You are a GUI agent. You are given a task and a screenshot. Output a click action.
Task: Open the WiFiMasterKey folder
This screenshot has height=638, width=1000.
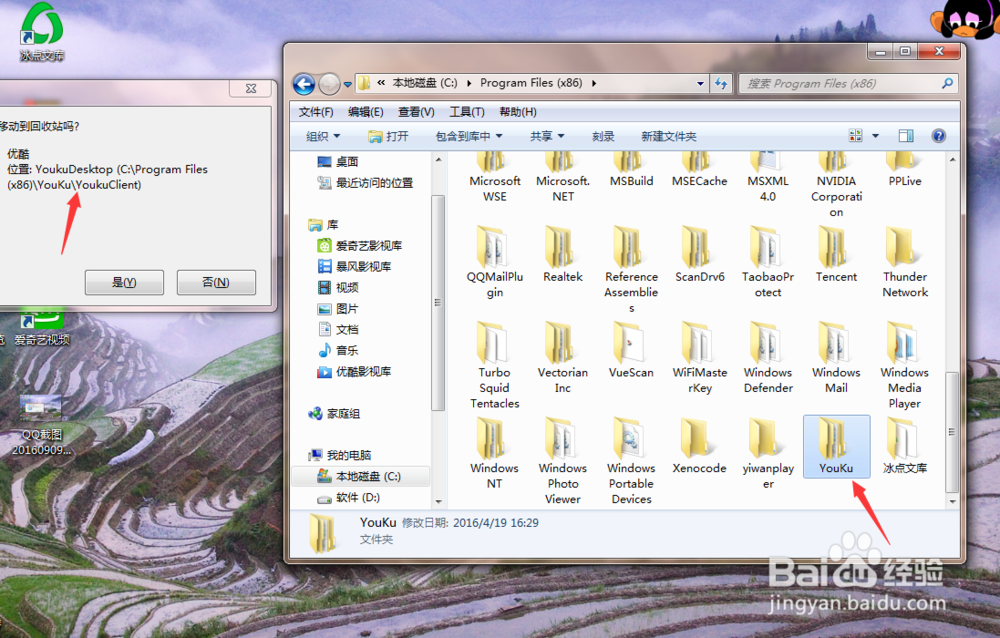(700, 357)
